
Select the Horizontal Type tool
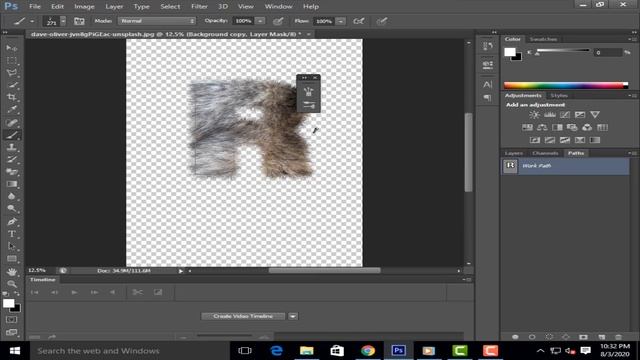pyautogui.click(x=11, y=234)
